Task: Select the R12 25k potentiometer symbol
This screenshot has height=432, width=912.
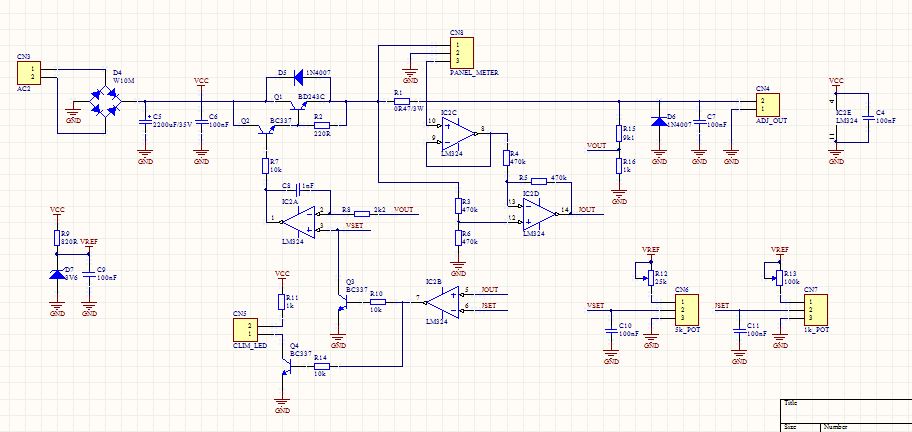Action: [651, 274]
